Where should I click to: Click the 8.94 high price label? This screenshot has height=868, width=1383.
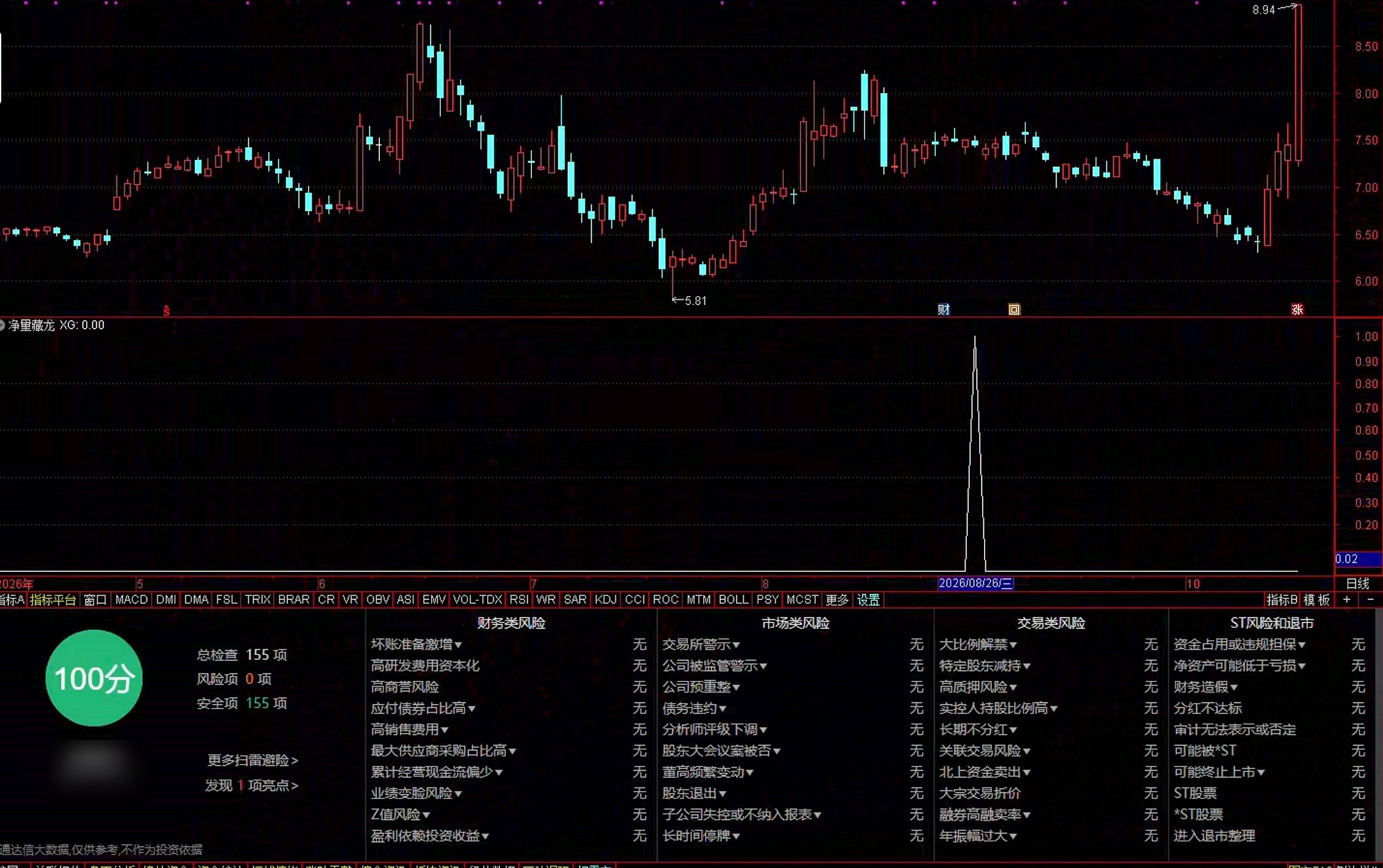point(1264,10)
